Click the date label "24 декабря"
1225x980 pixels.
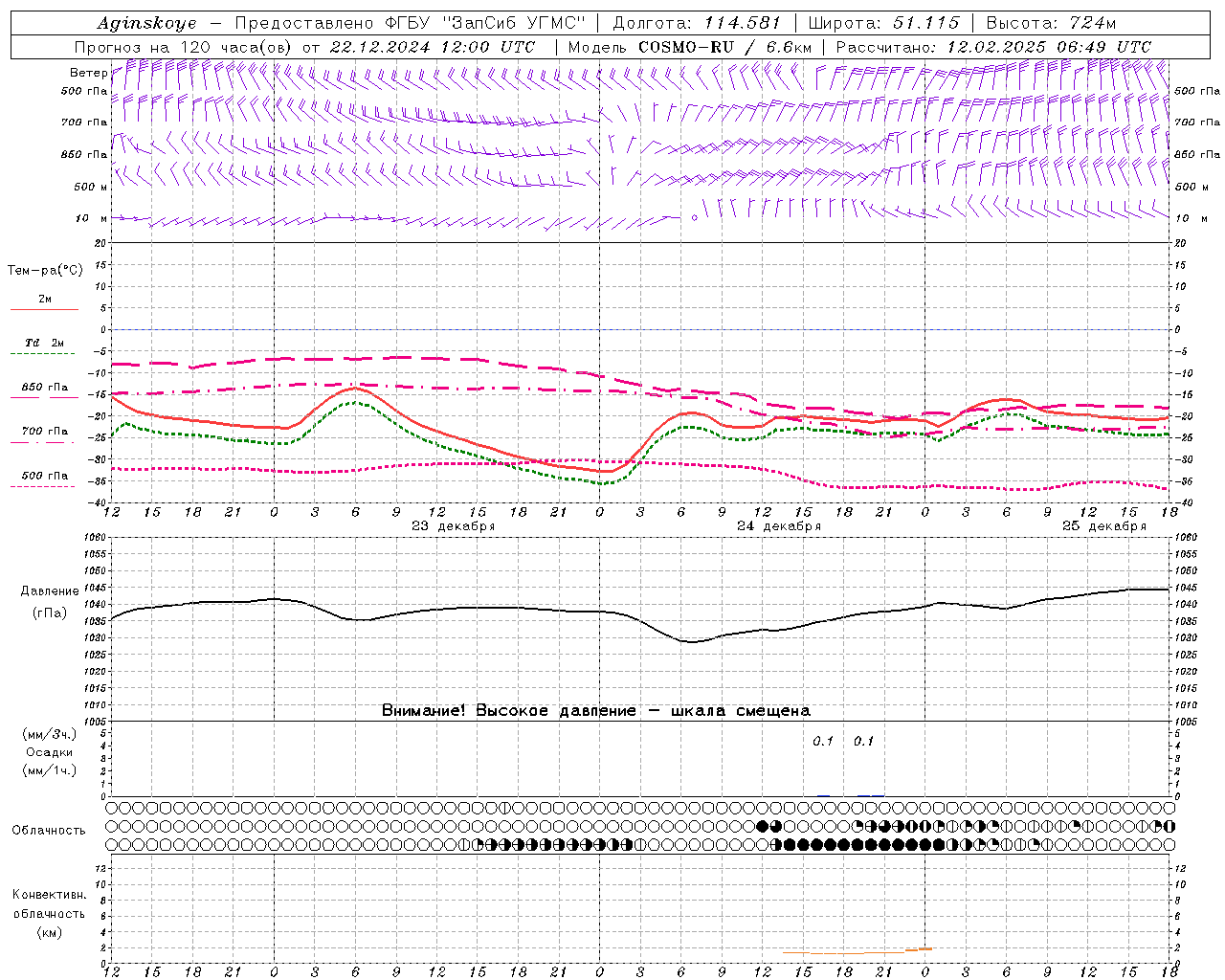(x=779, y=526)
